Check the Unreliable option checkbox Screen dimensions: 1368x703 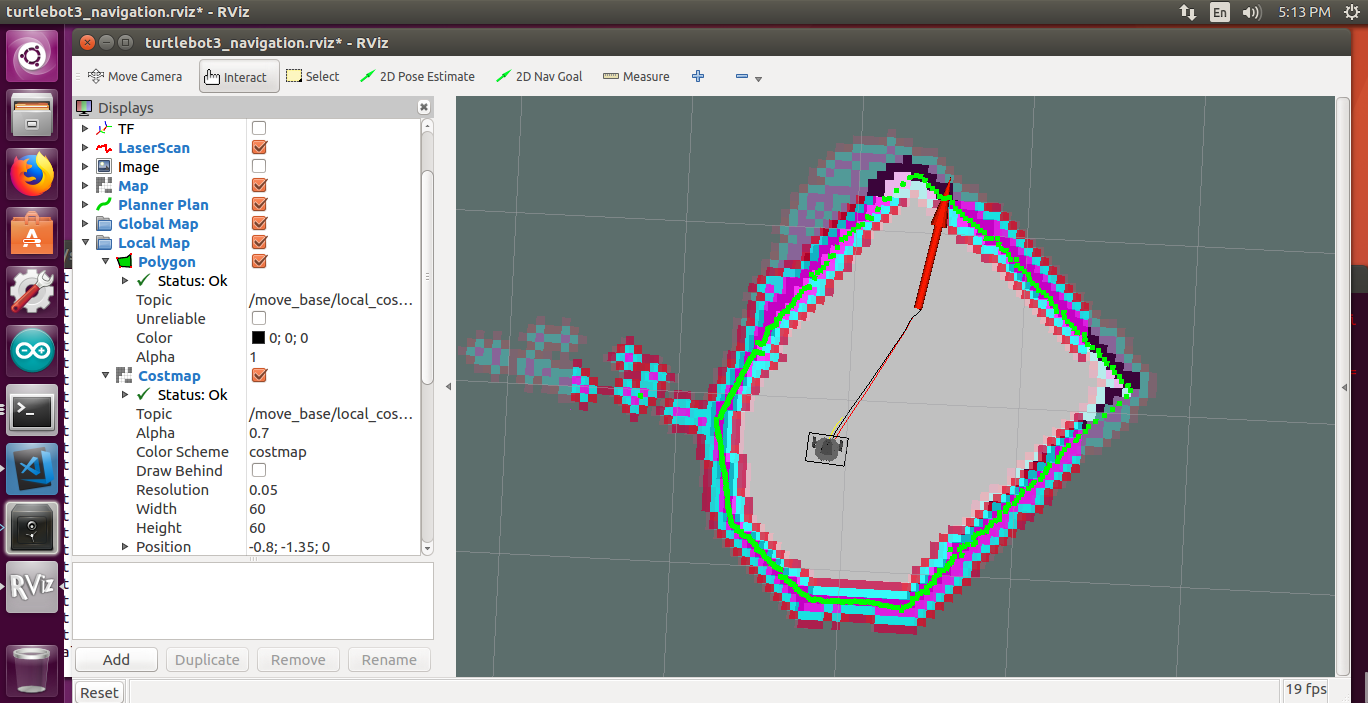[259, 318]
